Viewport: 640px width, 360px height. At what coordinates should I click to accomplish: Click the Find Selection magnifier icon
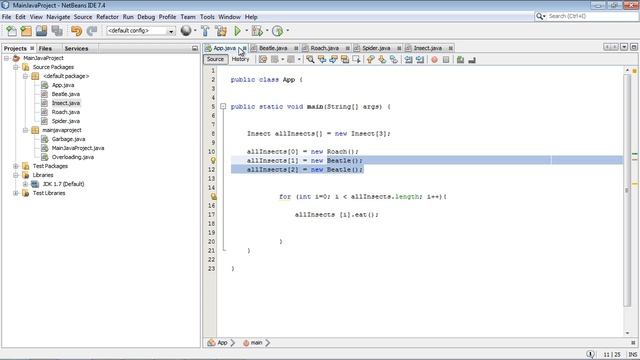coord(310,60)
